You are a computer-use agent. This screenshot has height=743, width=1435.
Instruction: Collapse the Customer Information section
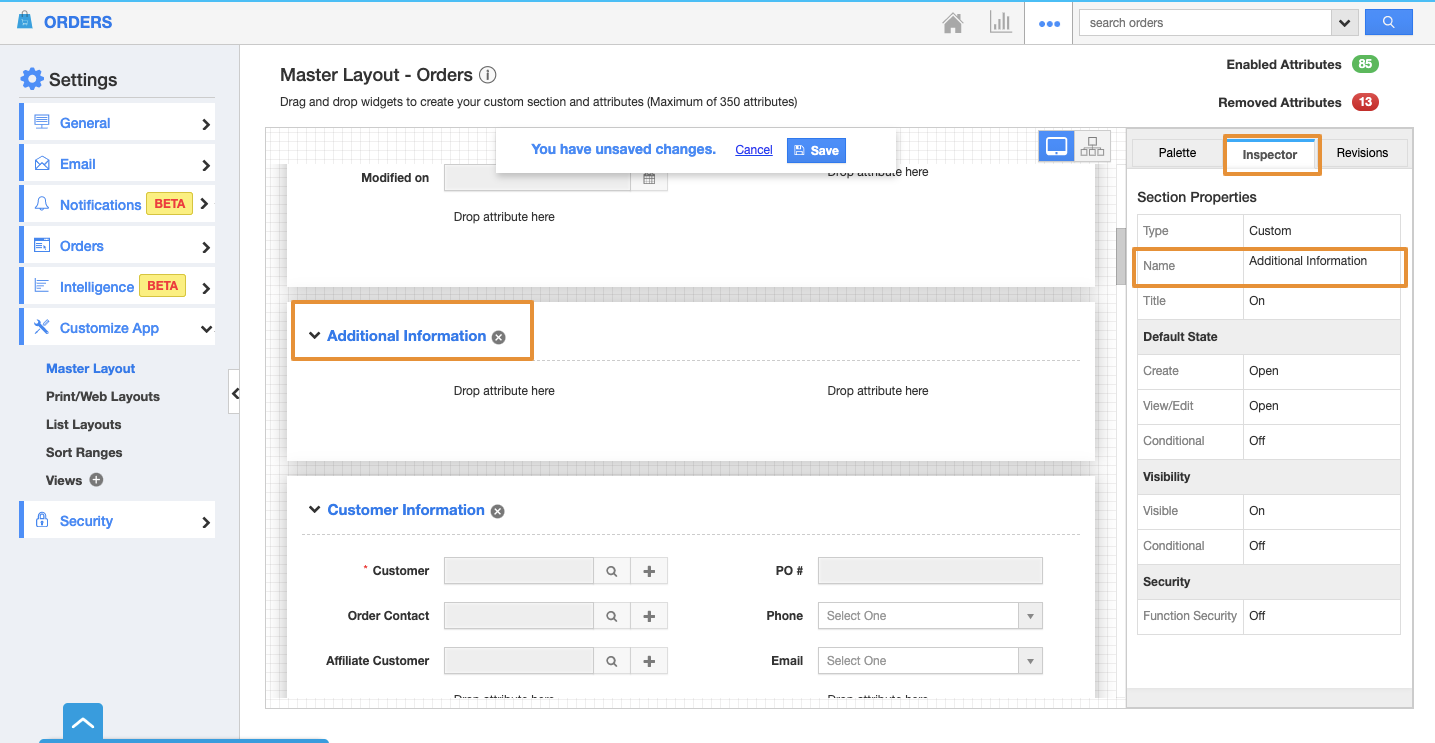click(314, 510)
